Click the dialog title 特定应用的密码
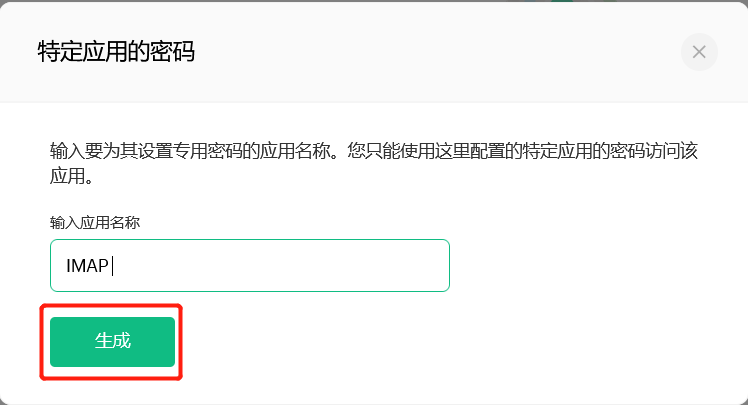Image resolution: width=748 pixels, height=405 pixels. [116, 52]
